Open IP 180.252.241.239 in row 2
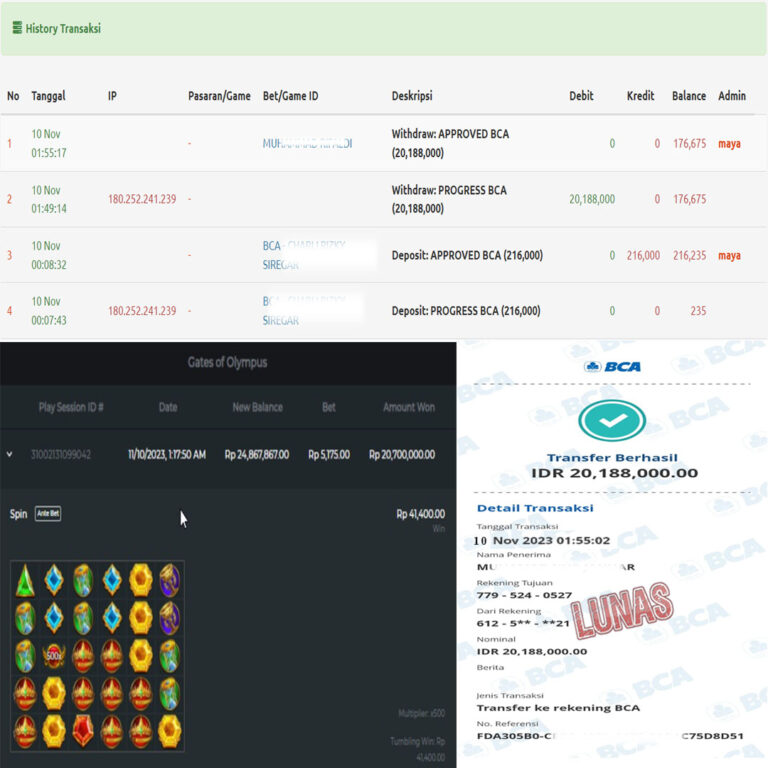The width and height of the screenshot is (768, 768). click(142, 199)
